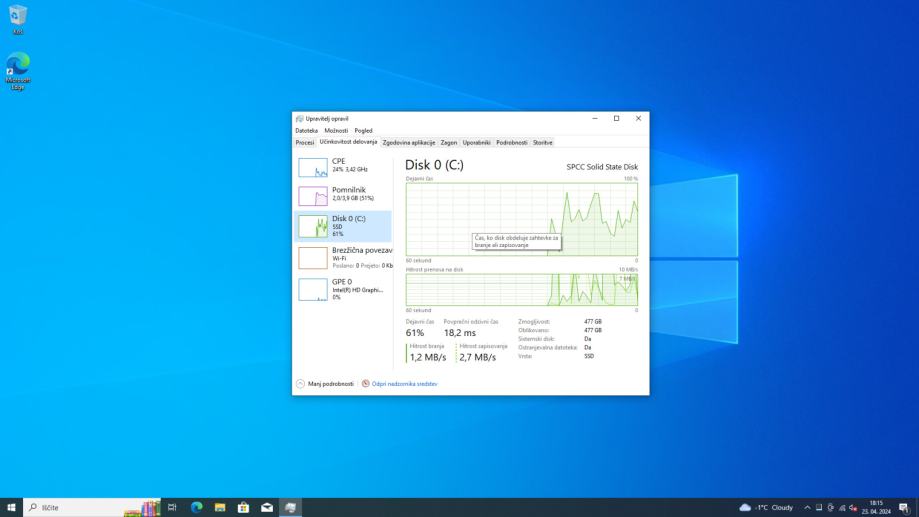Open the Mail app in the taskbar
The width and height of the screenshot is (919, 517).
point(267,507)
